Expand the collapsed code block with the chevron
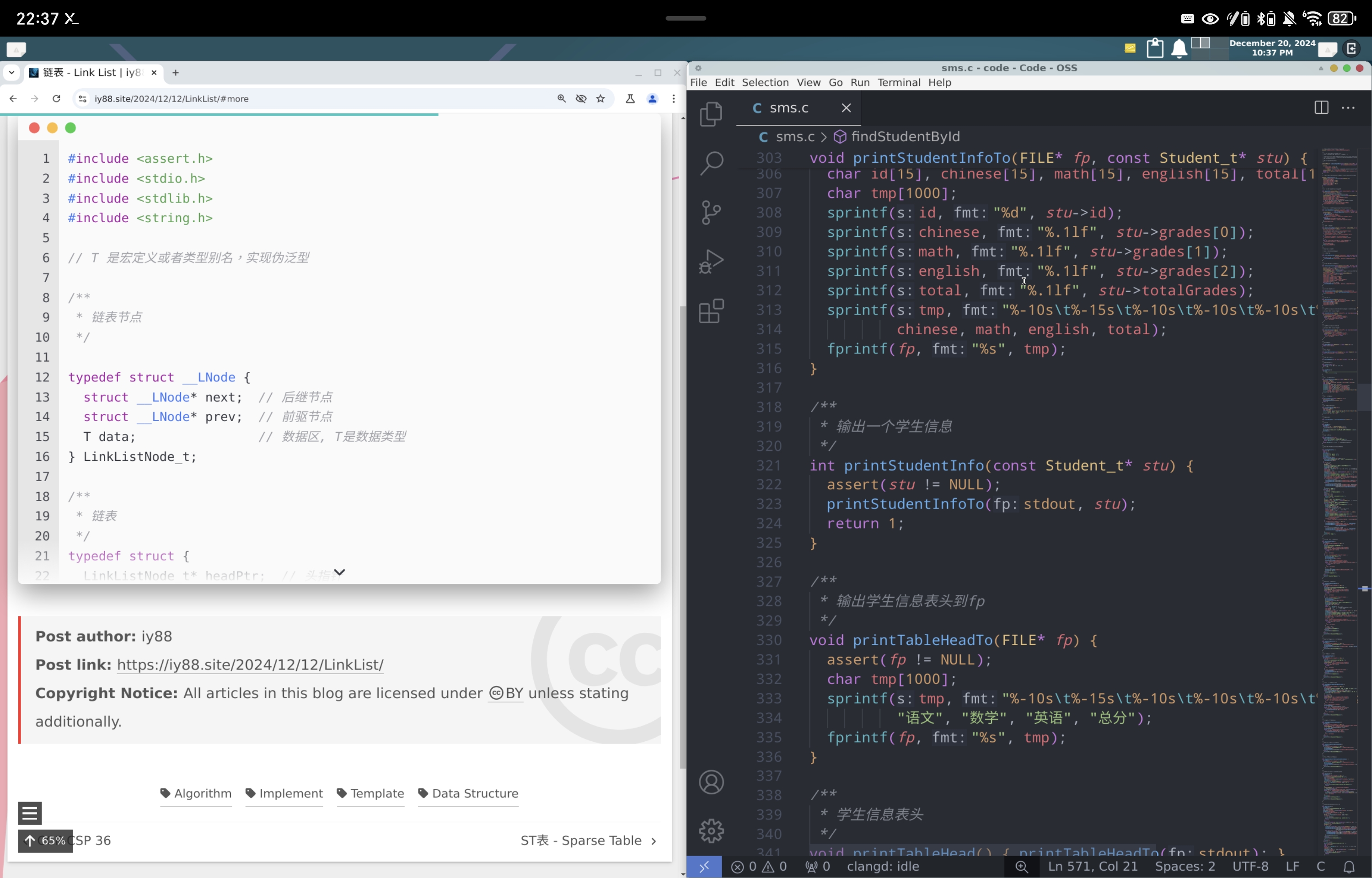The image size is (1372, 878). (339, 572)
